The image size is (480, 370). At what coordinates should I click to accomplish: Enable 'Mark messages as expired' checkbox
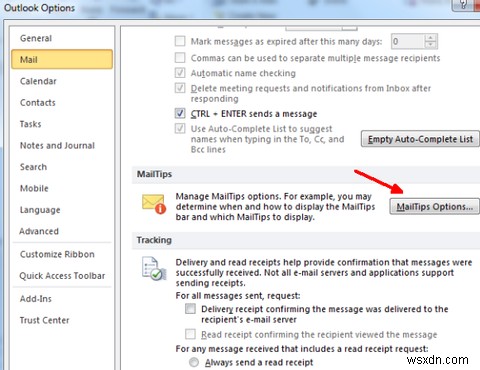tap(180, 41)
